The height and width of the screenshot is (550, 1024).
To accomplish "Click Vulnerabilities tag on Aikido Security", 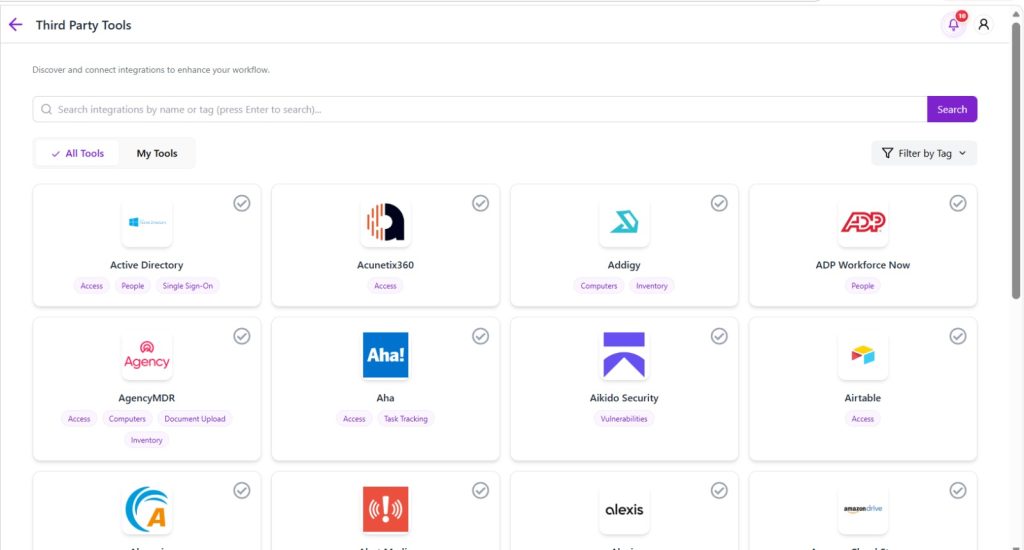I will pos(624,419).
